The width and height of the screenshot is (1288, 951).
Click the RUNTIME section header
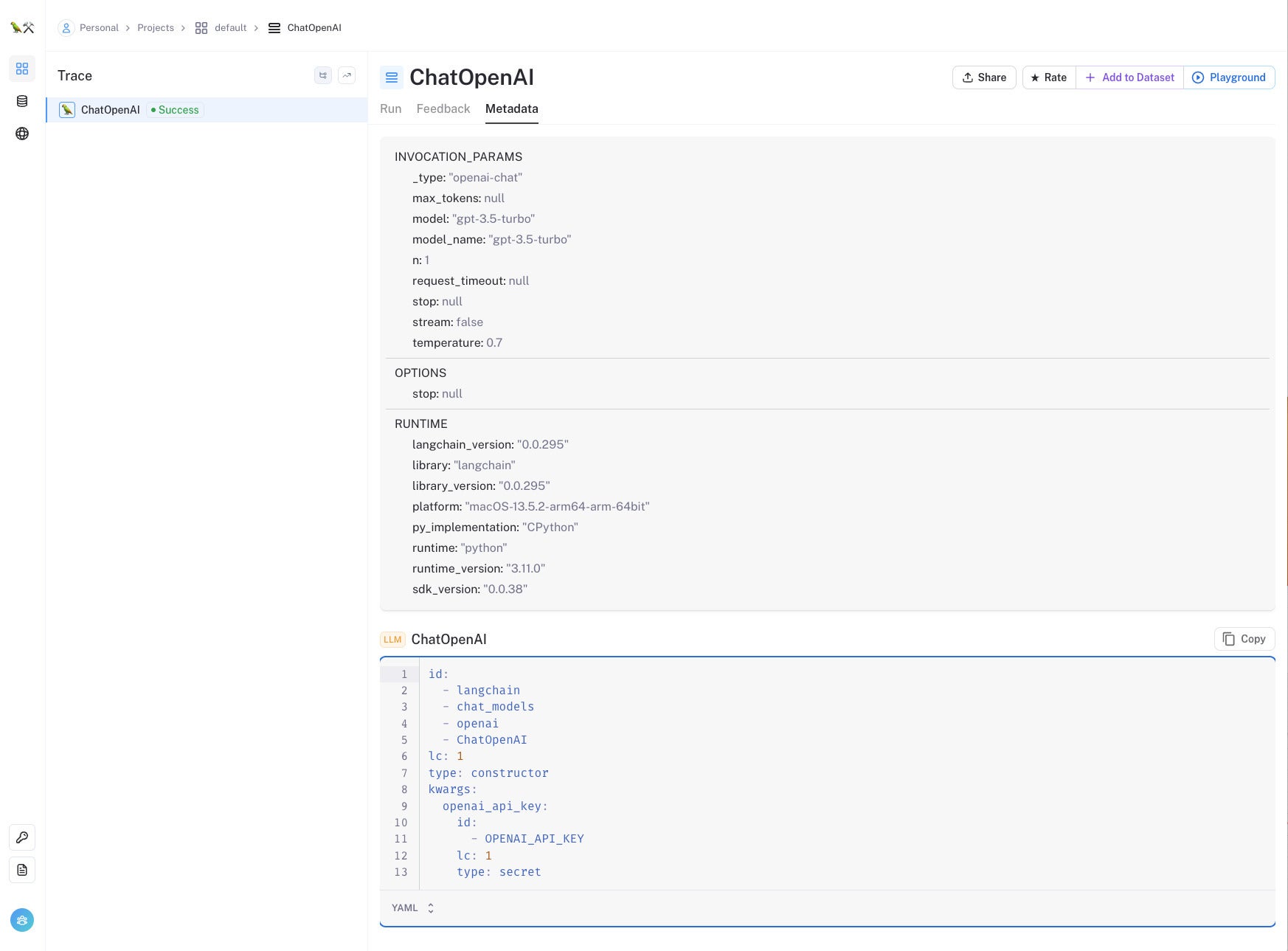(x=421, y=423)
